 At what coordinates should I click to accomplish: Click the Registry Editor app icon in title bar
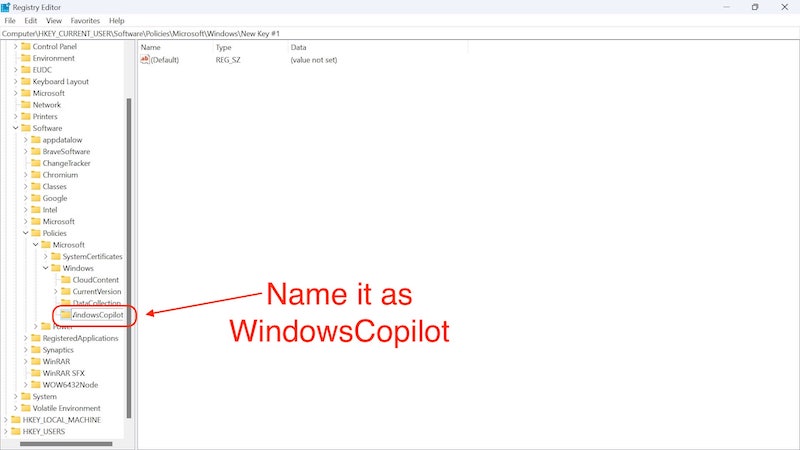[x=6, y=7]
